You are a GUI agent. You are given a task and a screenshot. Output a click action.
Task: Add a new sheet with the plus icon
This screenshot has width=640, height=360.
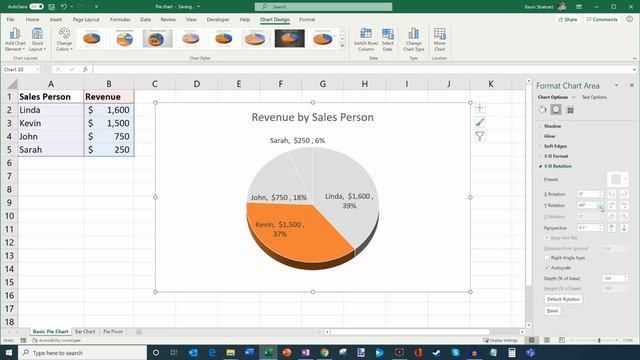[x=139, y=332]
